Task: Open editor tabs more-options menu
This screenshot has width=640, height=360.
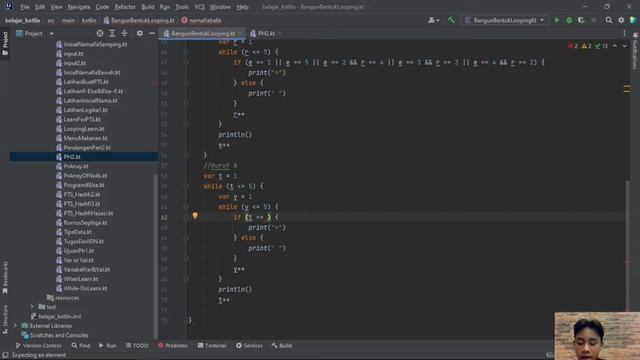Action: pyautogui.click(x=624, y=33)
